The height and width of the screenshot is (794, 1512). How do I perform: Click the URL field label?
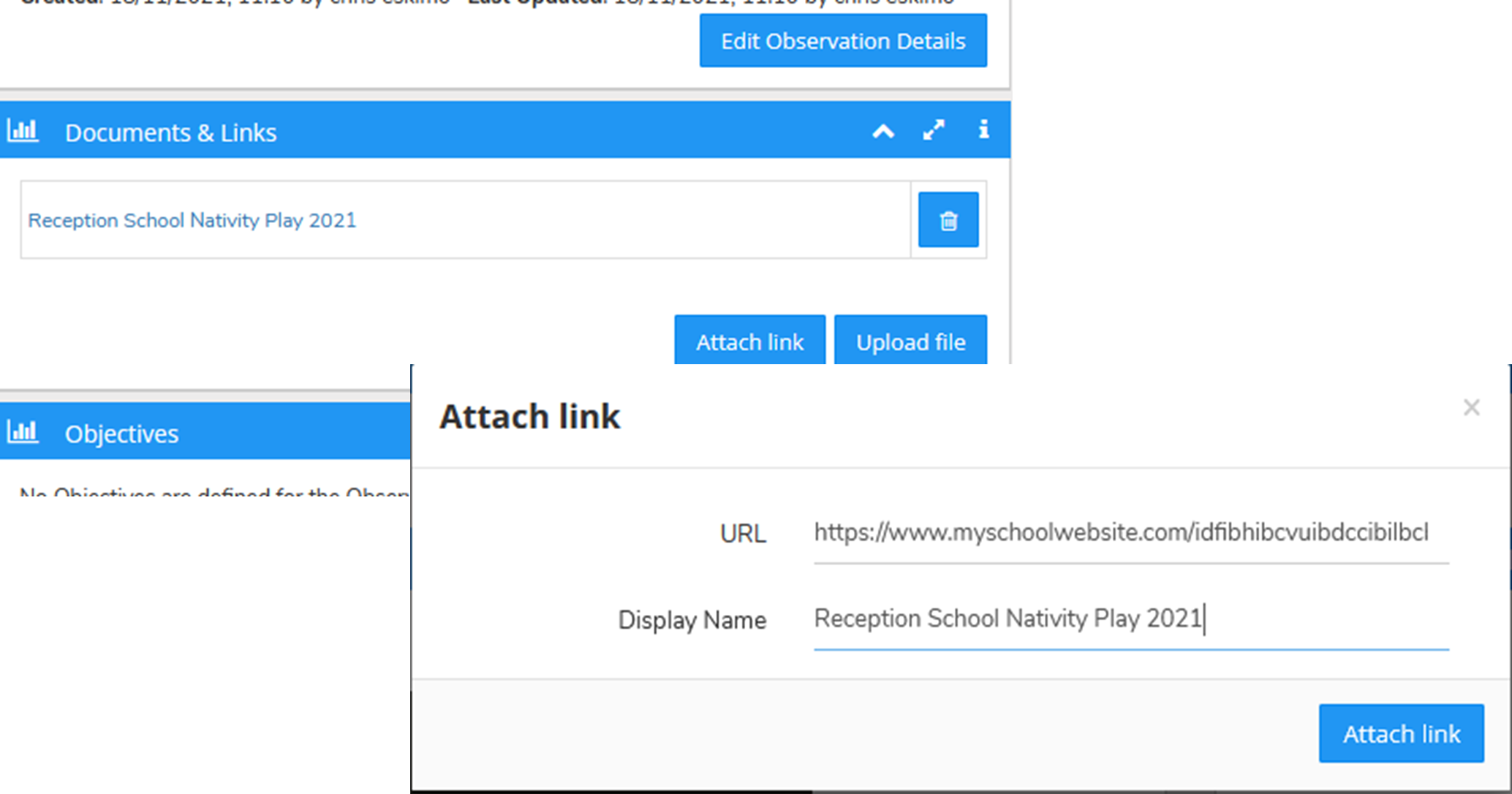click(x=743, y=534)
